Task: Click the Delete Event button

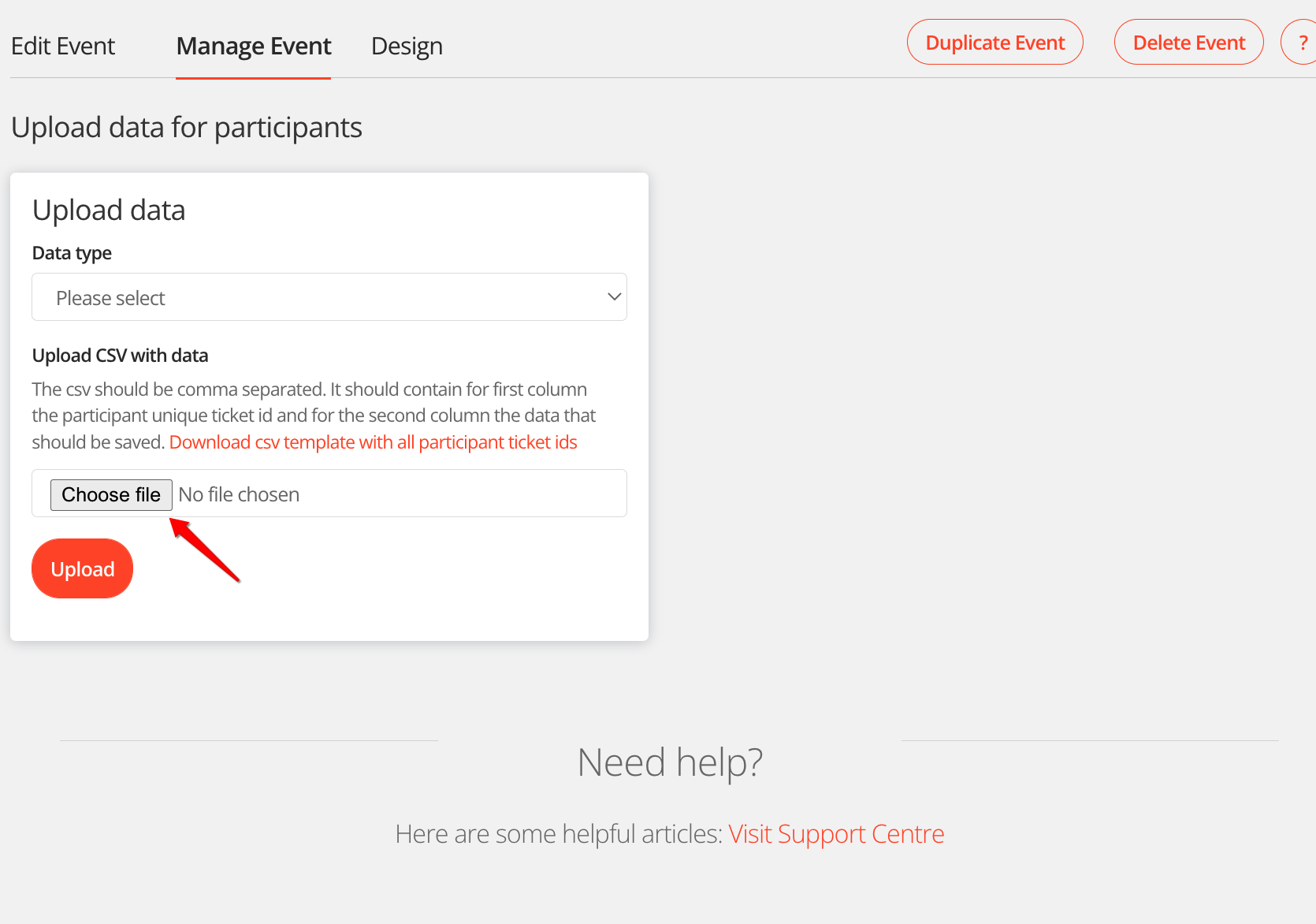Action: coord(1188,43)
